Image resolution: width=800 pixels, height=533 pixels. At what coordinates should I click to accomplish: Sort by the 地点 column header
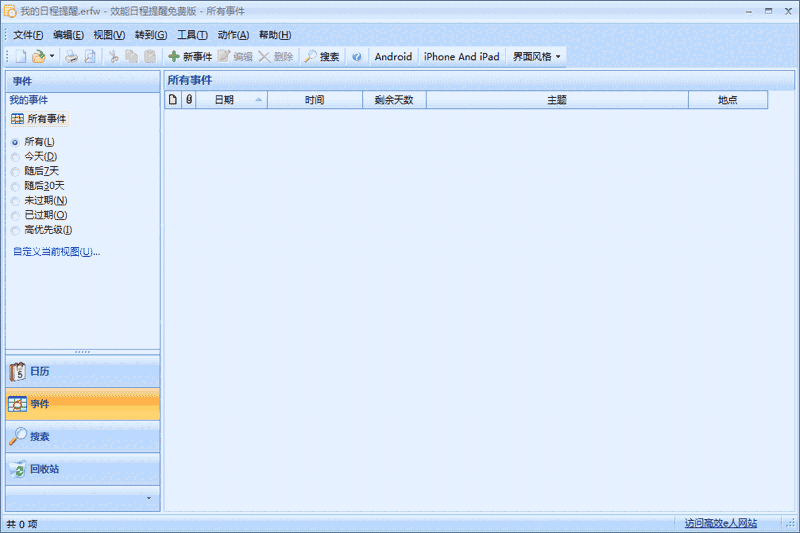728,100
